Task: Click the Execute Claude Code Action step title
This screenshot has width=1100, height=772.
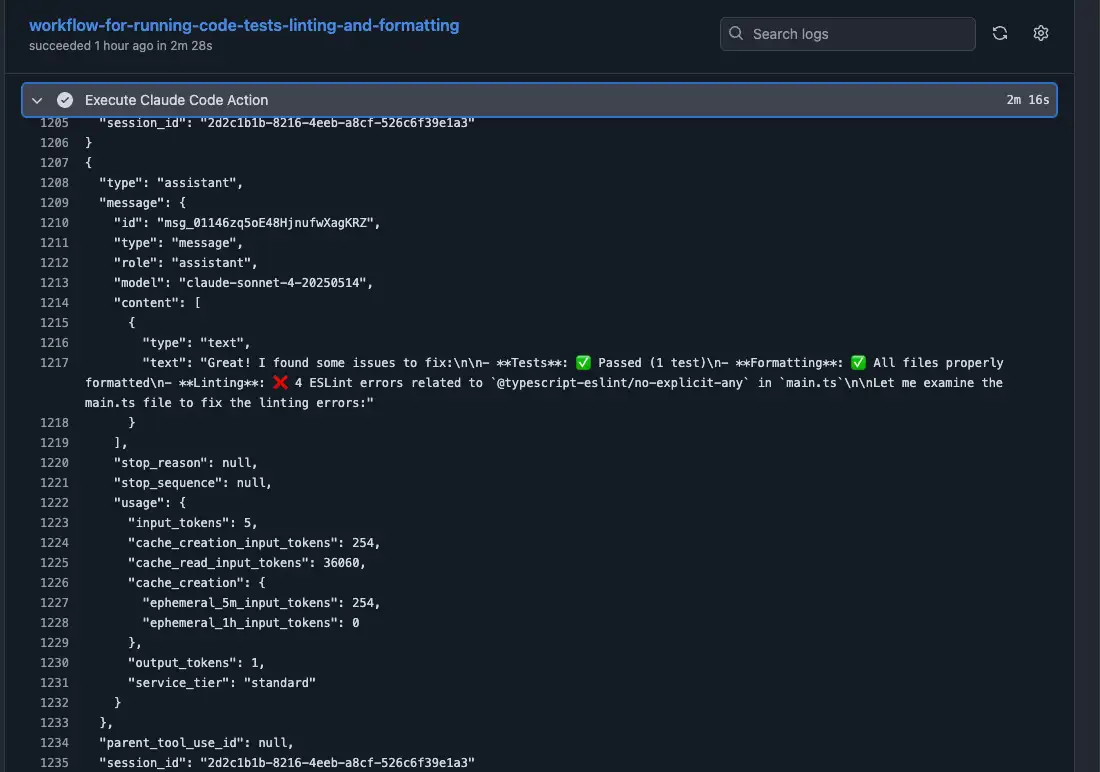Action: point(176,100)
